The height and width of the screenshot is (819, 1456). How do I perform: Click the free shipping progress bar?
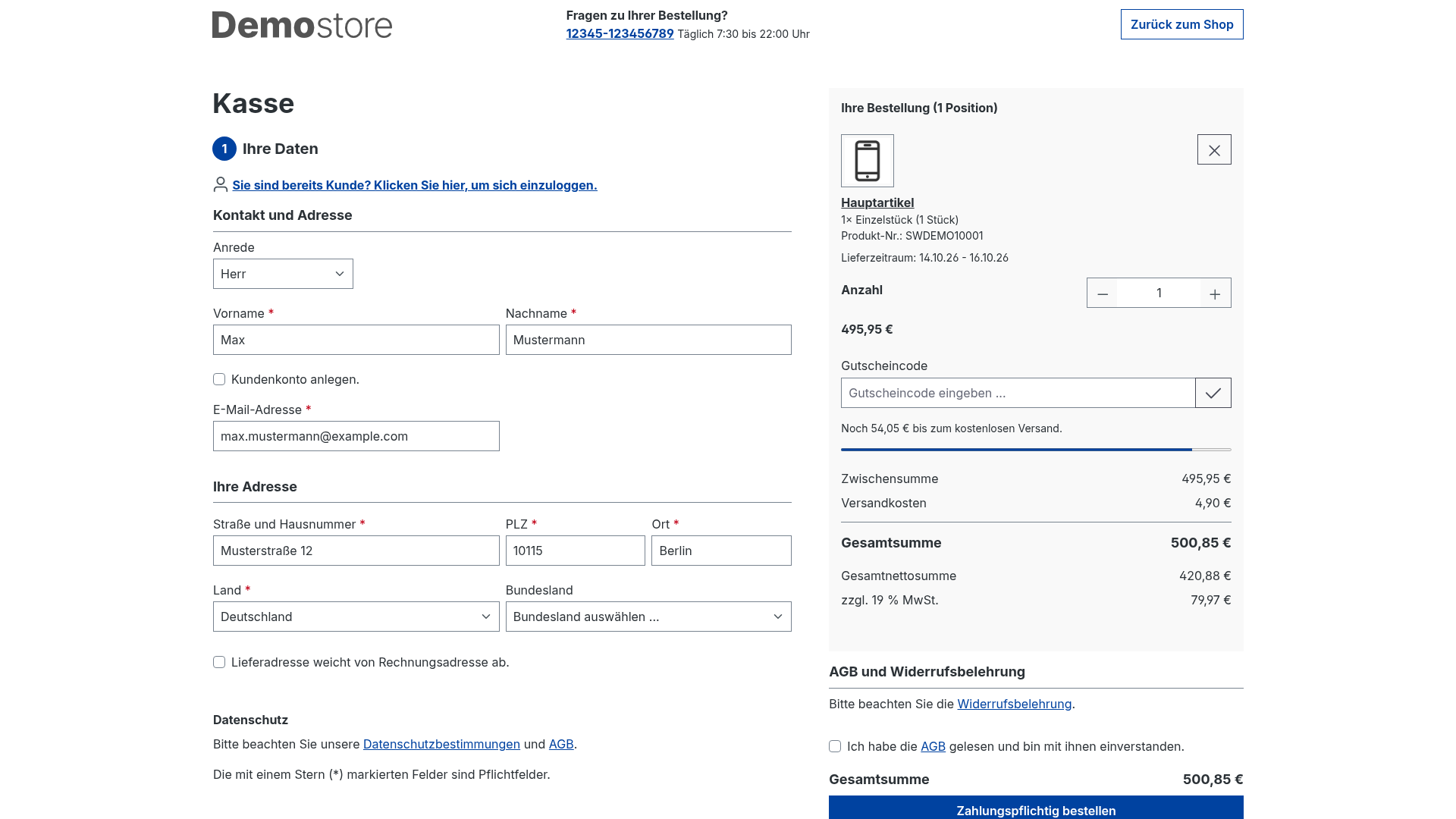click(1036, 450)
